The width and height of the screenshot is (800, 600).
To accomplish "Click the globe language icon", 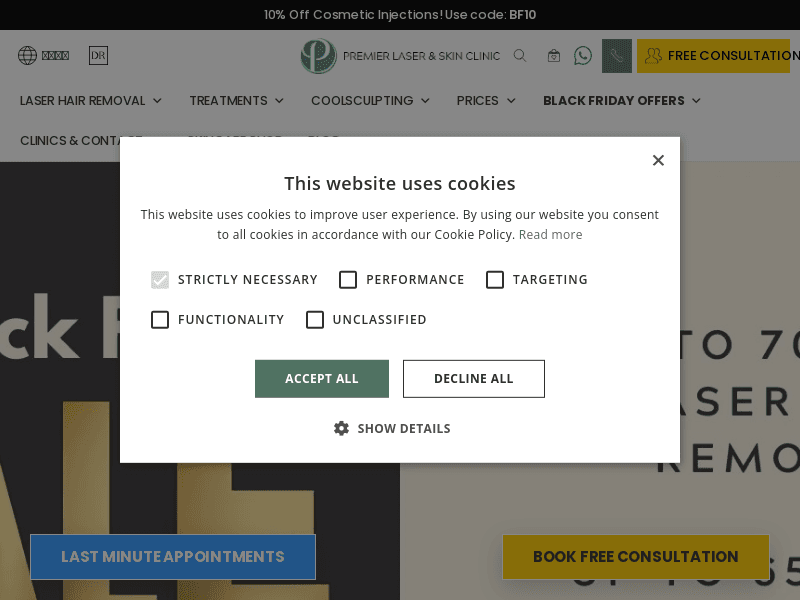I will tap(27, 56).
